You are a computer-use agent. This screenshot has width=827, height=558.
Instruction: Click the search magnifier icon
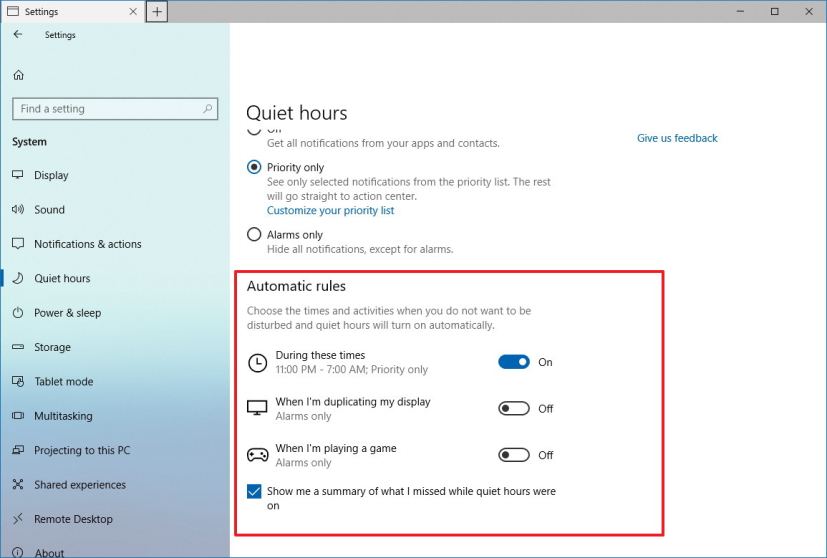point(207,109)
